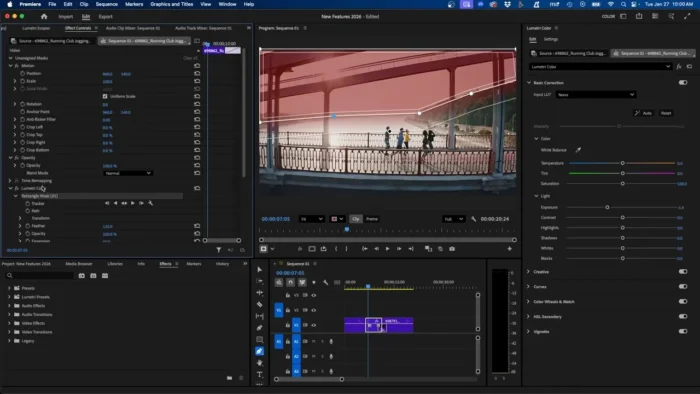700x394 pixels.
Task: Click the Auto button in Basic Correction
Action: pos(643,113)
